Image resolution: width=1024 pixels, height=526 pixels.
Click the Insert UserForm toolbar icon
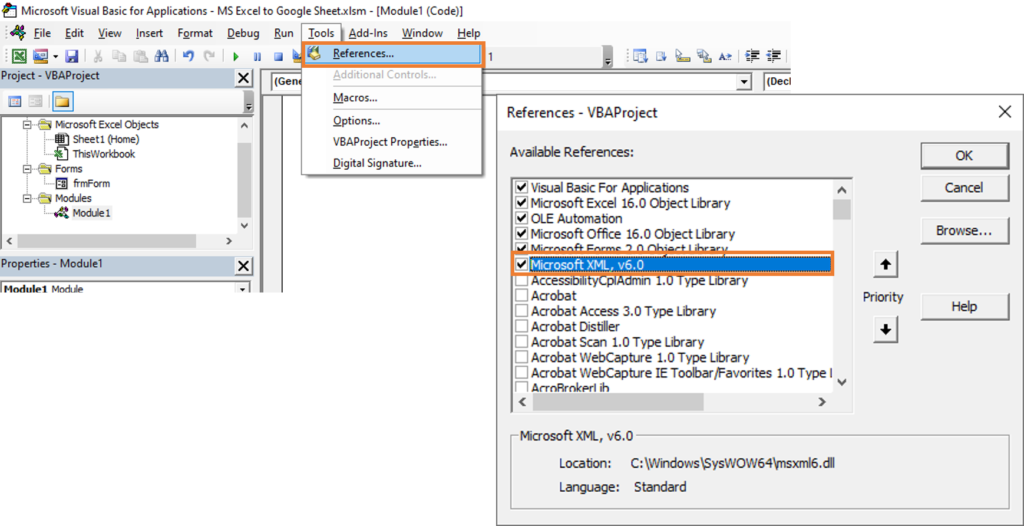(x=40, y=56)
